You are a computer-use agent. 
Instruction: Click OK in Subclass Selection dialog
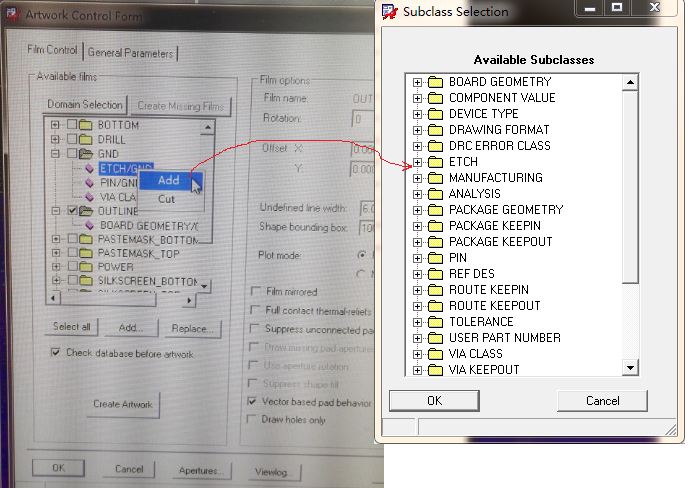click(434, 400)
